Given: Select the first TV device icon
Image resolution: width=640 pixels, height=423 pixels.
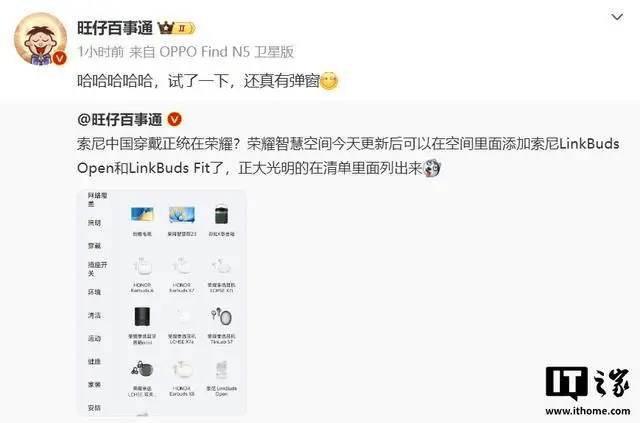Looking at the screenshot, I should click(142, 214).
